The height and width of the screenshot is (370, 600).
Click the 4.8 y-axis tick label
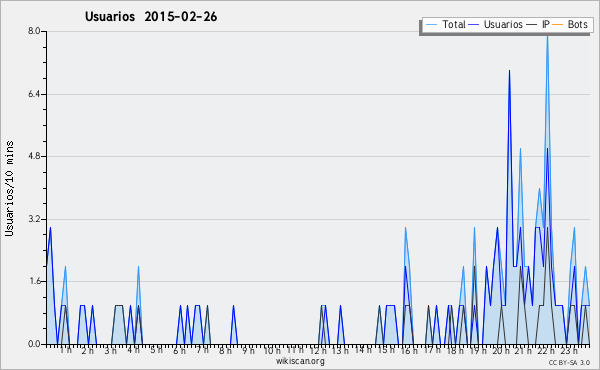34,156
